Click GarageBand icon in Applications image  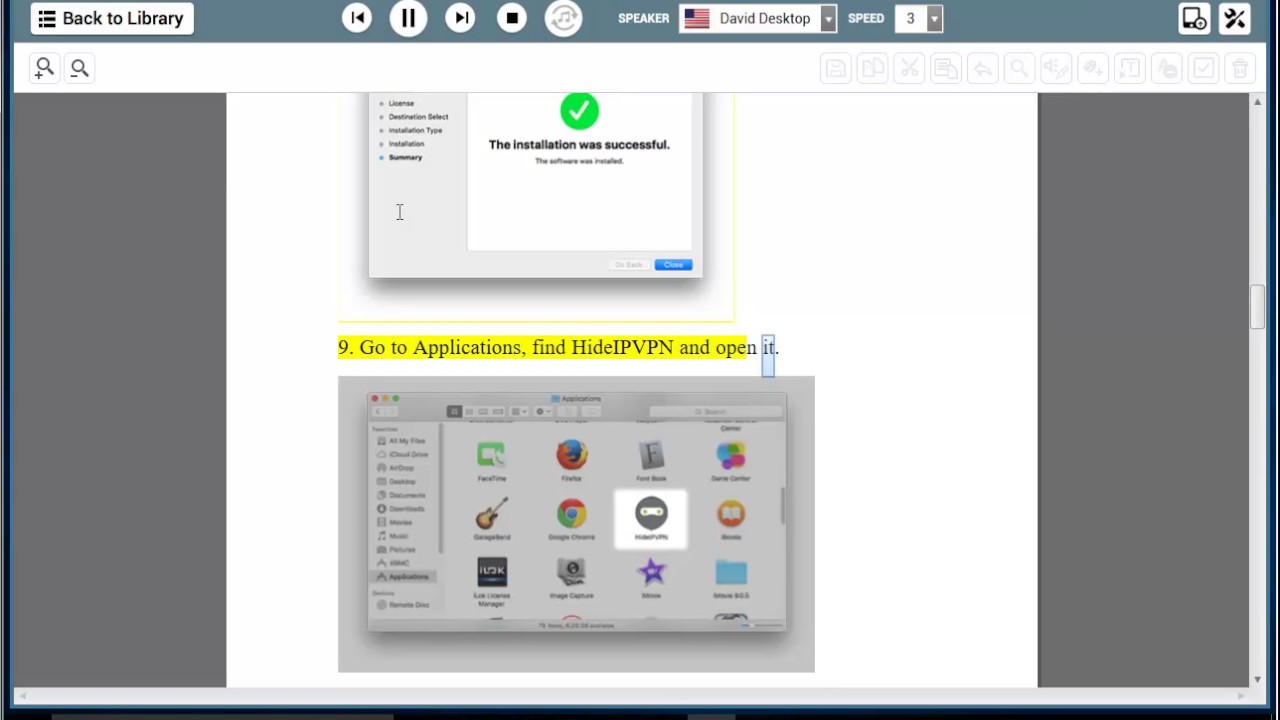(491, 514)
